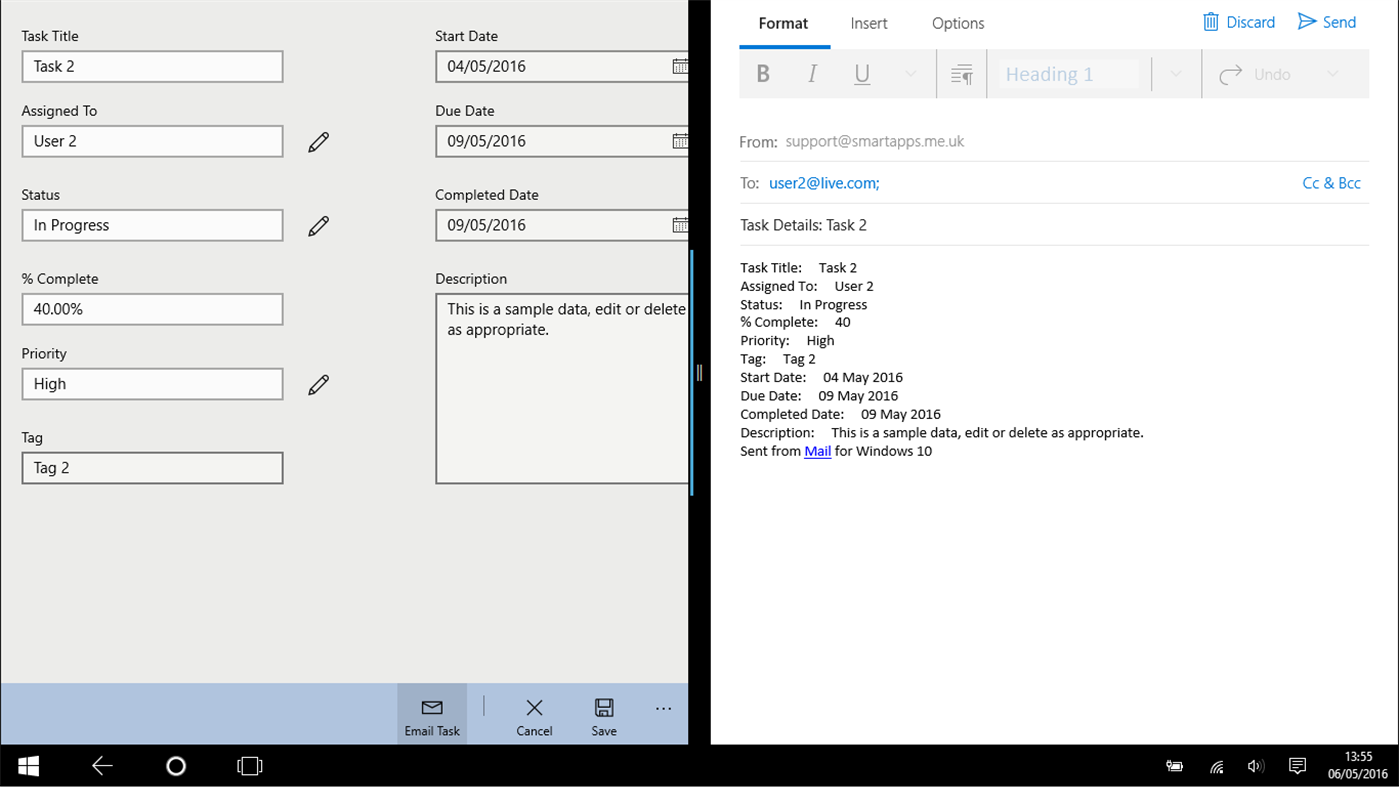This screenshot has height=787, width=1399.
Task: Save the task with the disk icon
Action: [x=603, y=707]
